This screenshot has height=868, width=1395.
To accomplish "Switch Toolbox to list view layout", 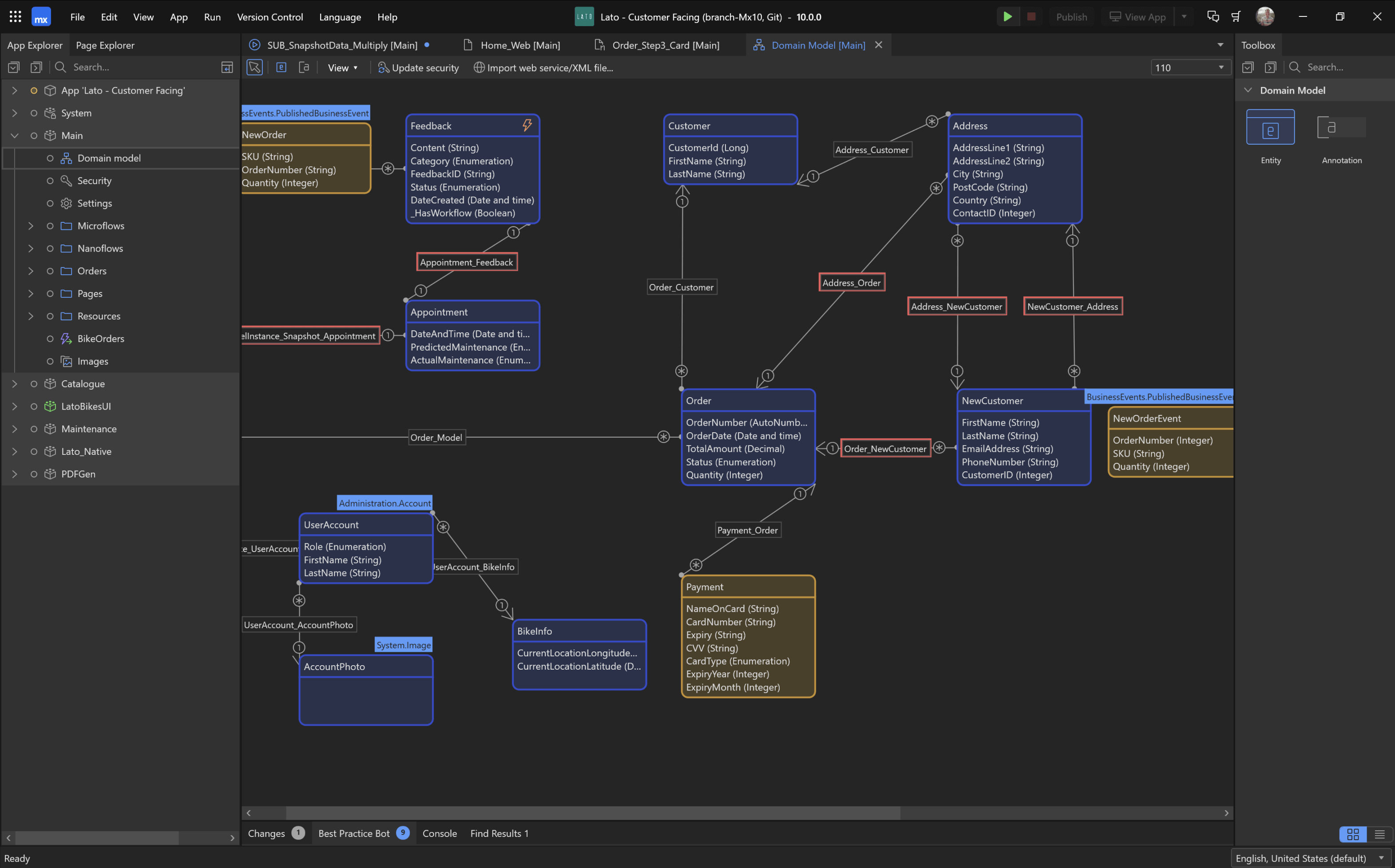I will pyautogui.click(x=1379, y=834).
